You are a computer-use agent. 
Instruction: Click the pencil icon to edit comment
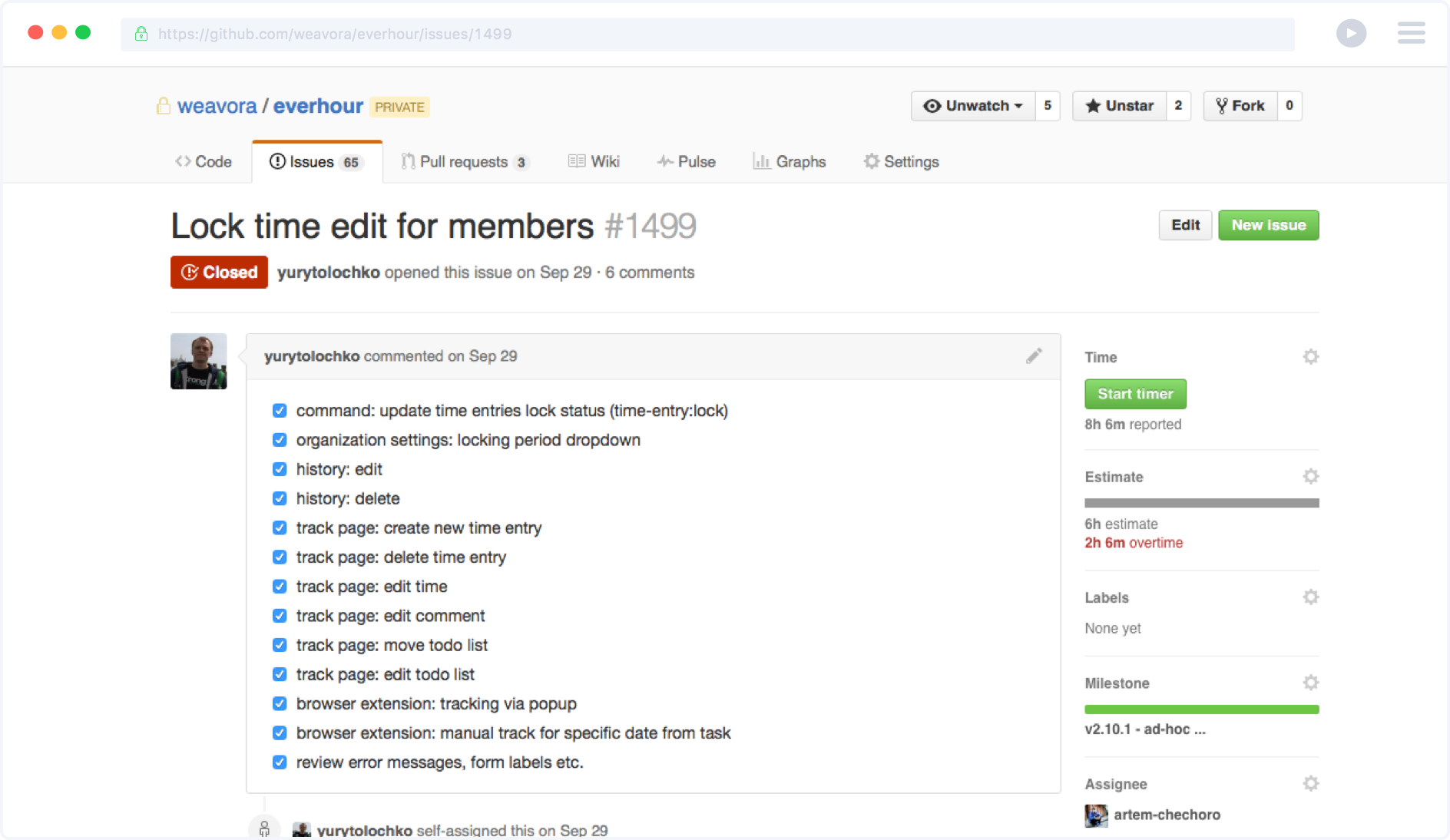click(1034, 356)
